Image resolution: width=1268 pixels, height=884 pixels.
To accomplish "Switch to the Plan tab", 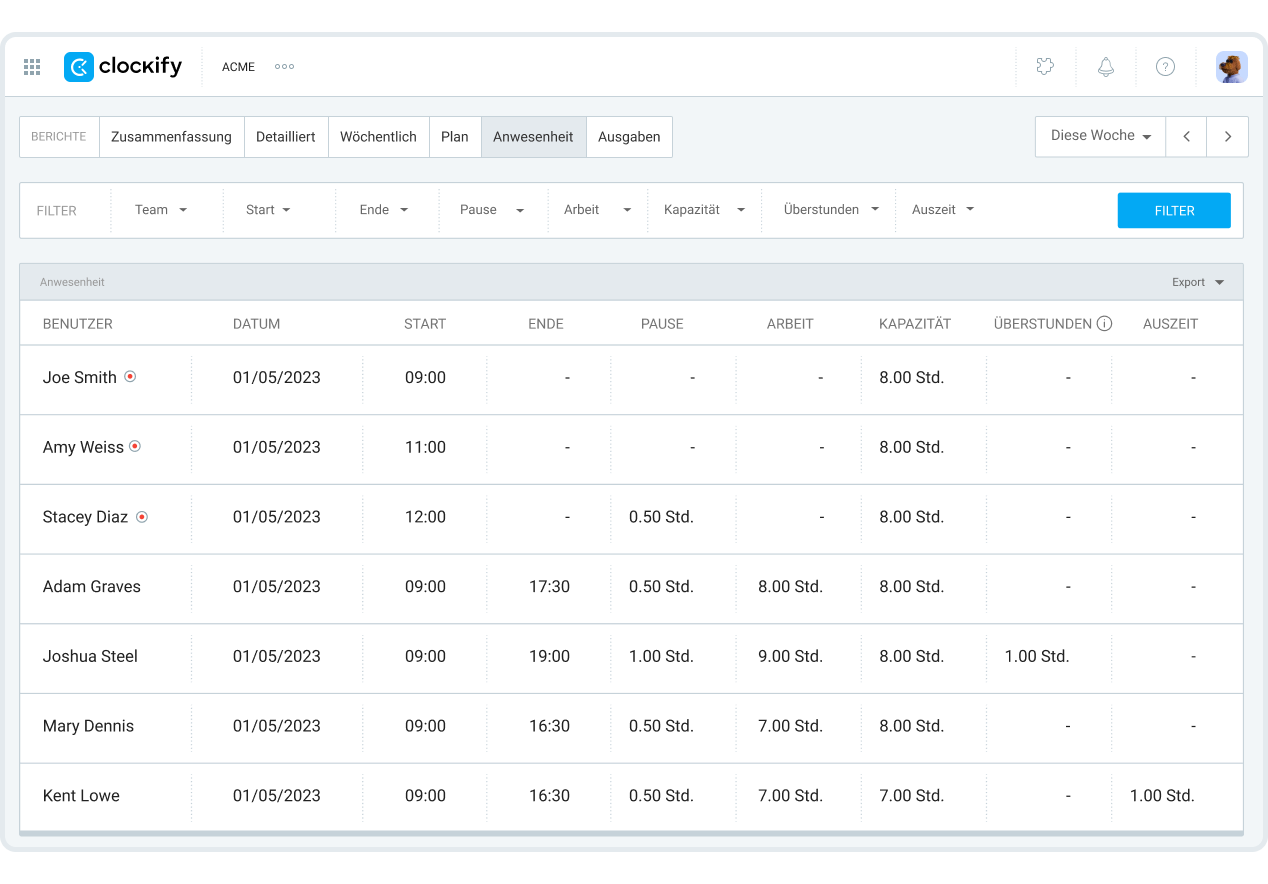I will pos(455,137).
